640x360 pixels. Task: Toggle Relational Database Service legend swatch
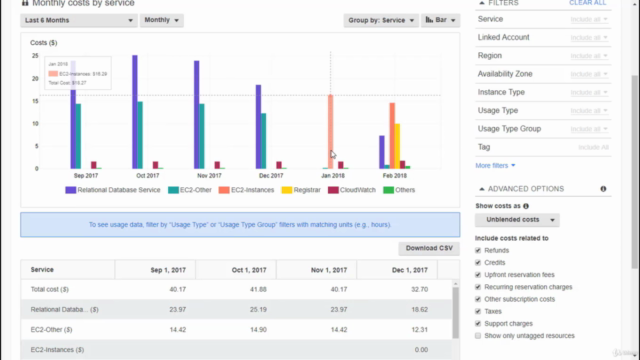71,190
